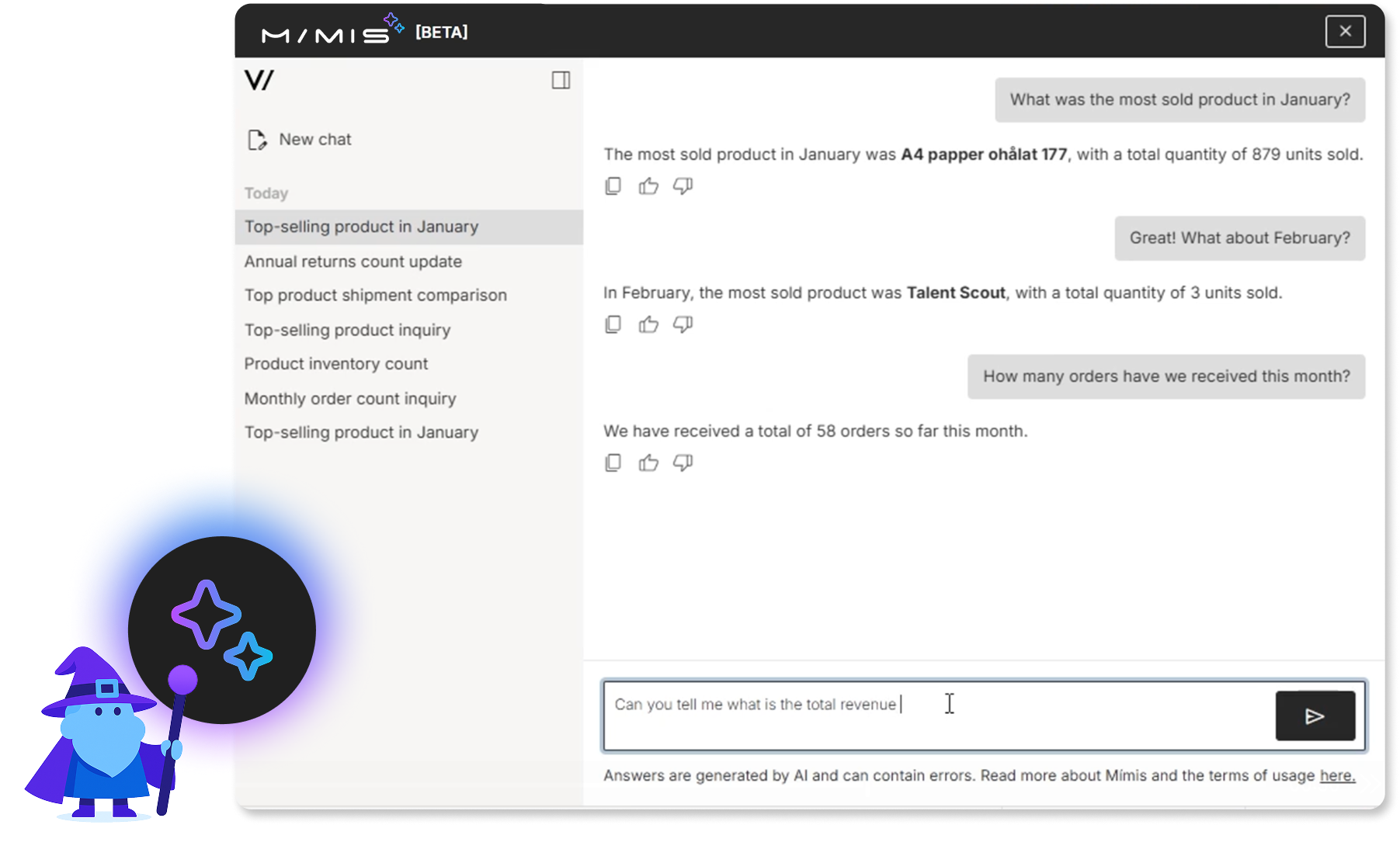This screenshot has height=849, width=1400.
Task: Click the Mimis sparkle launcher icon
Action: pyautogui.click(x=222, y=629)
